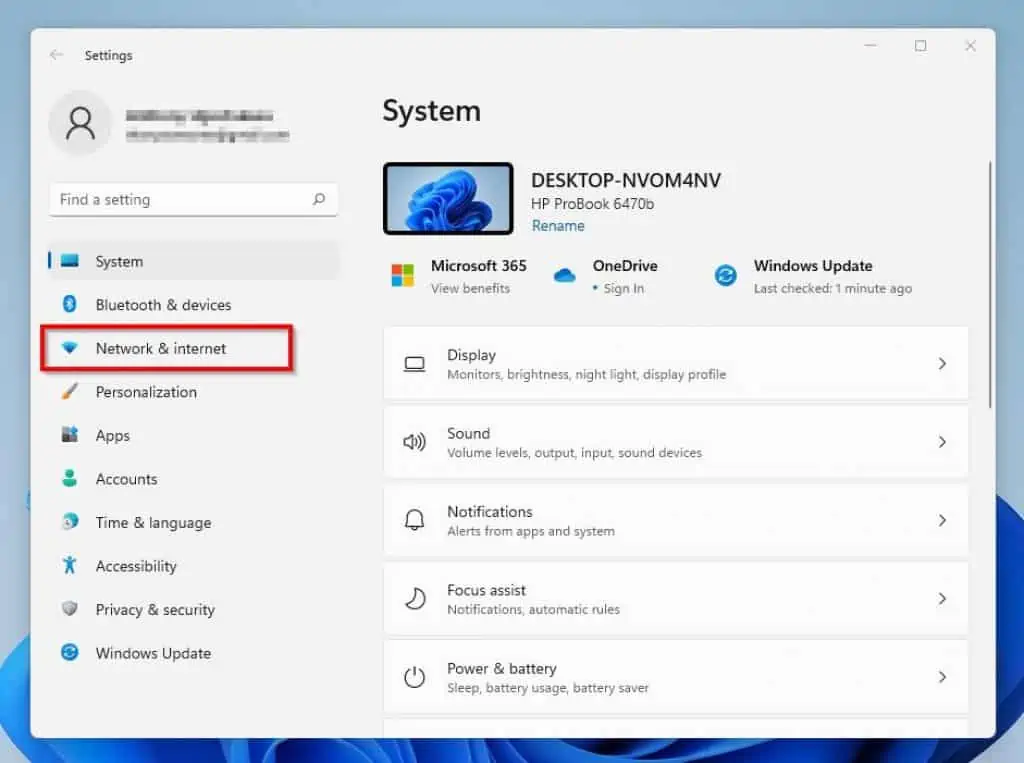Screen dimensions: 1024x763
Task: Click the Bluetooth & devices icon in the sidebar
Action: click(70, 304)
